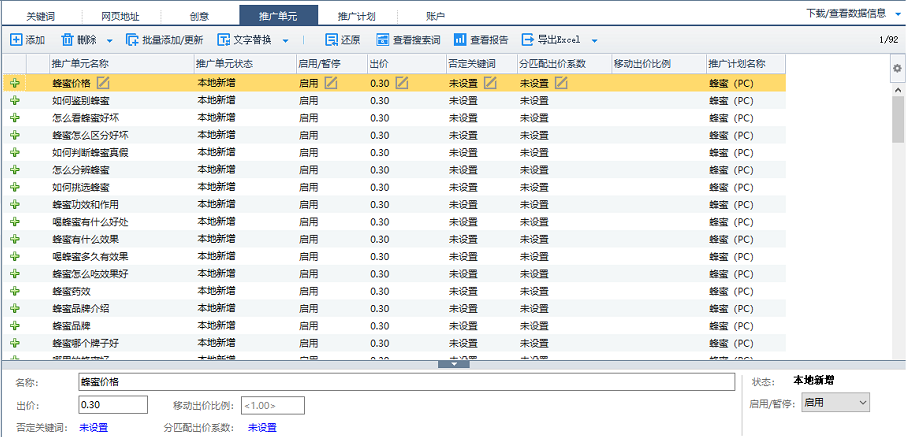Select the 蜂蜜有什么效果 row
This screenshot has width=907, height=437.
pyautogui.click(x=393, y=239)
